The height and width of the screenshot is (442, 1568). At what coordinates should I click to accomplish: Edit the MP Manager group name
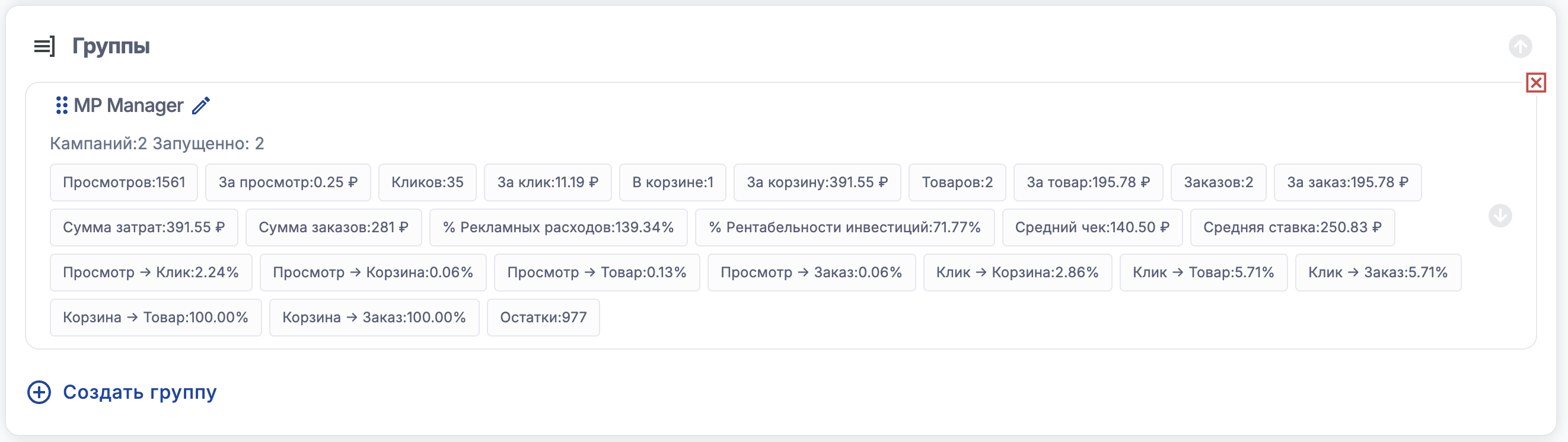click(201, 105)
